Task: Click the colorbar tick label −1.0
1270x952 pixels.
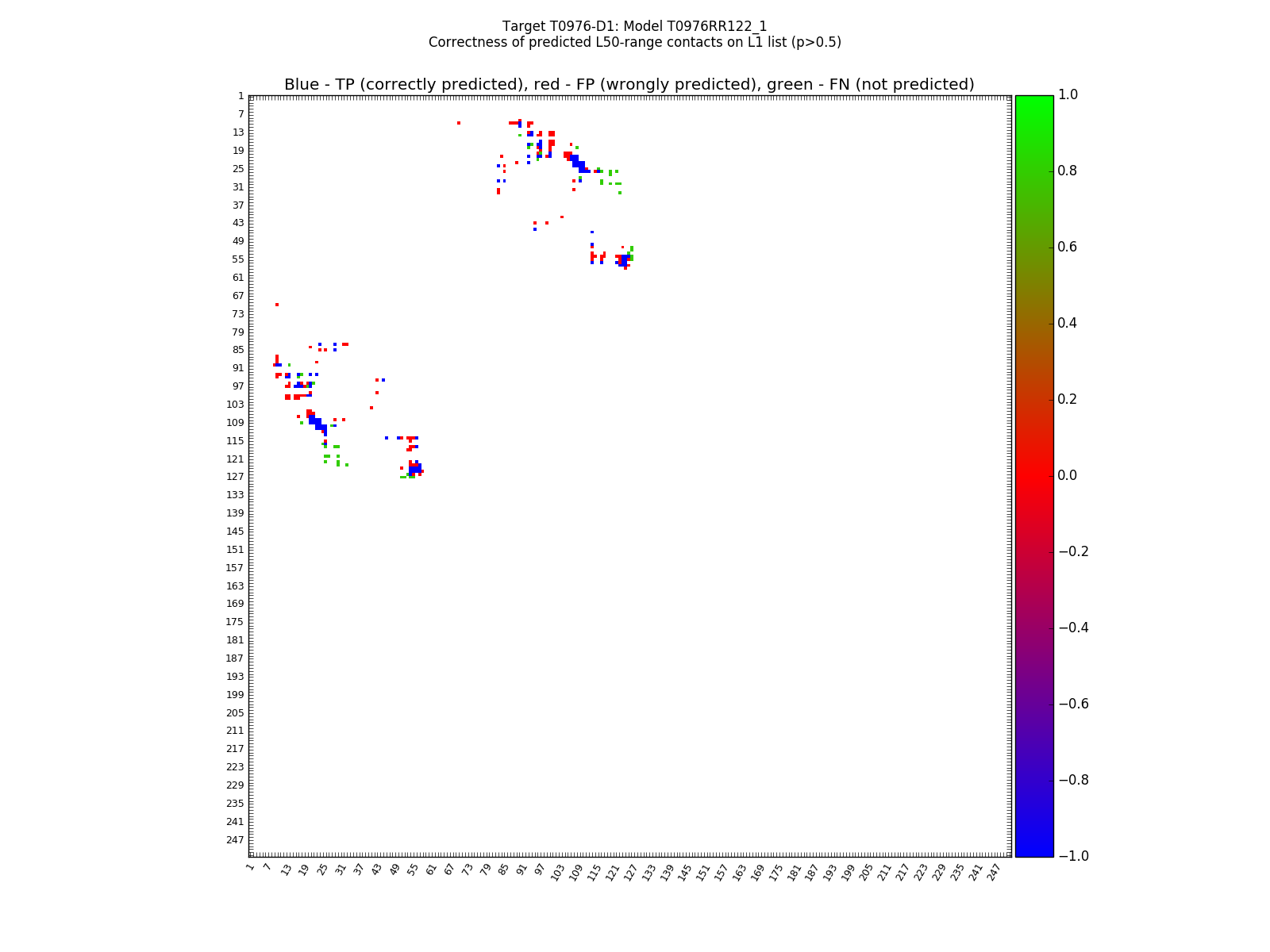Action: (1073, 856)
